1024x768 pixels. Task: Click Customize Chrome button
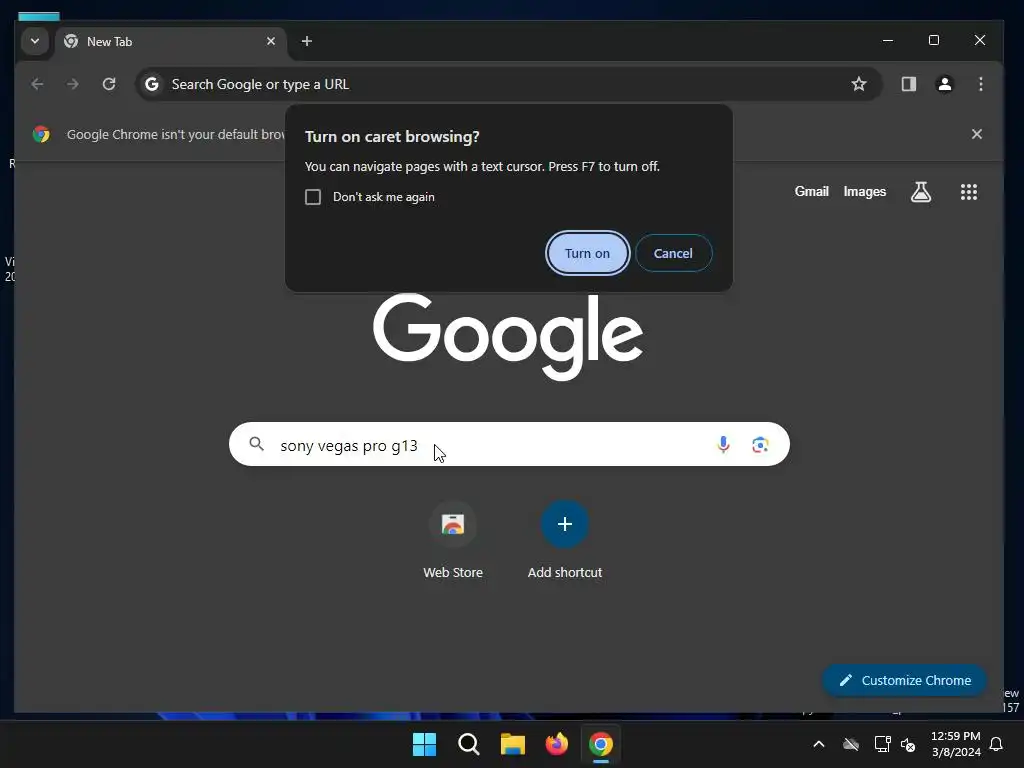coord(904,680)
